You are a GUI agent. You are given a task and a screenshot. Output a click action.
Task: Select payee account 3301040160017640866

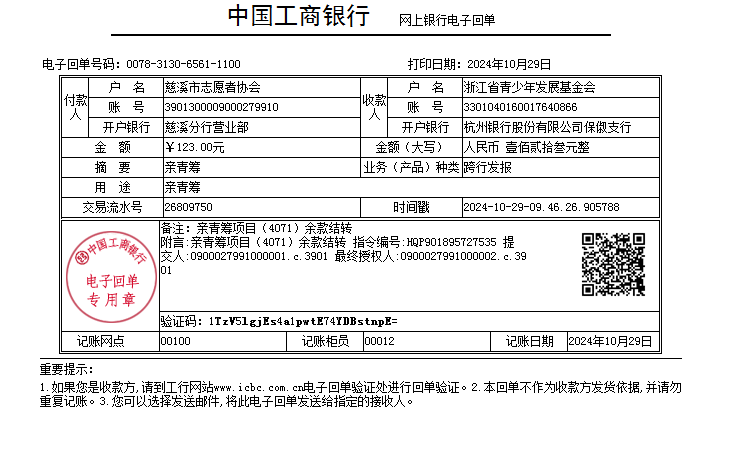pos(520,107)
